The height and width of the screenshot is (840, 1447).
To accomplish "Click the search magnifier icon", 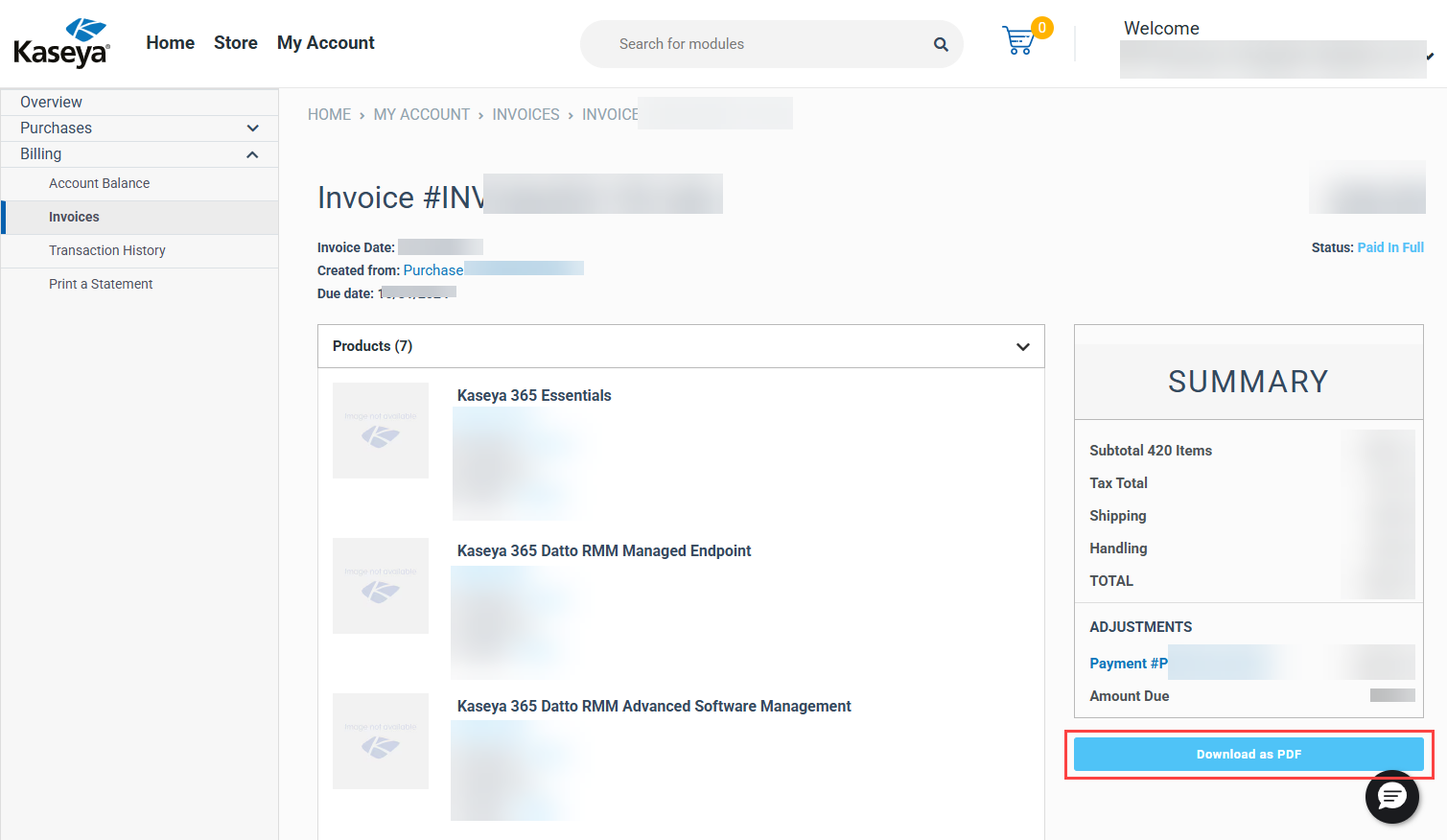I will click(941, 44).
